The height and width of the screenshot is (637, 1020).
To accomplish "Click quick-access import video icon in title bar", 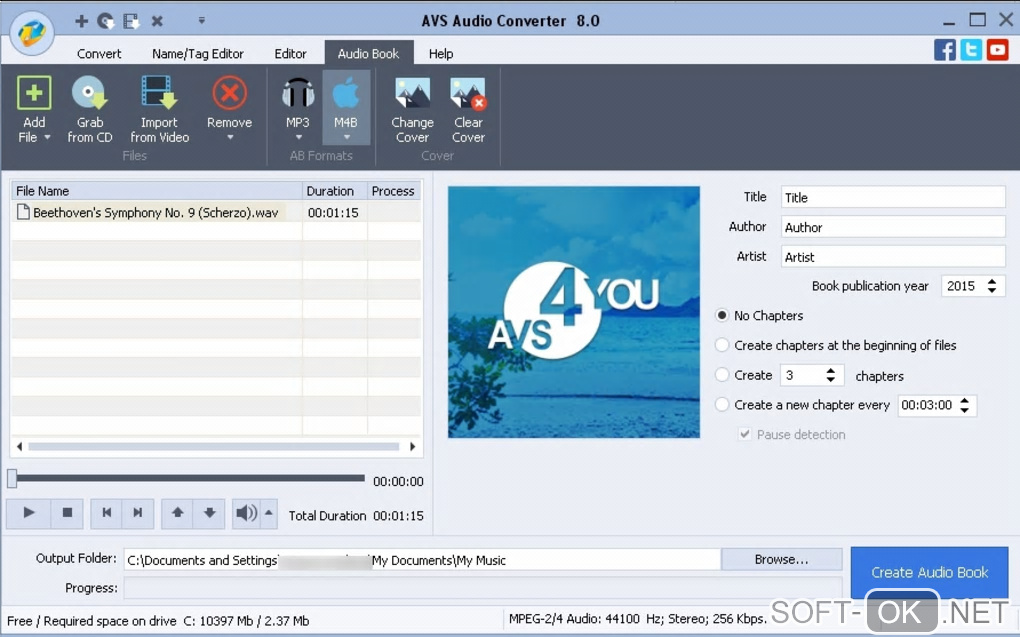I will (131, 21).
